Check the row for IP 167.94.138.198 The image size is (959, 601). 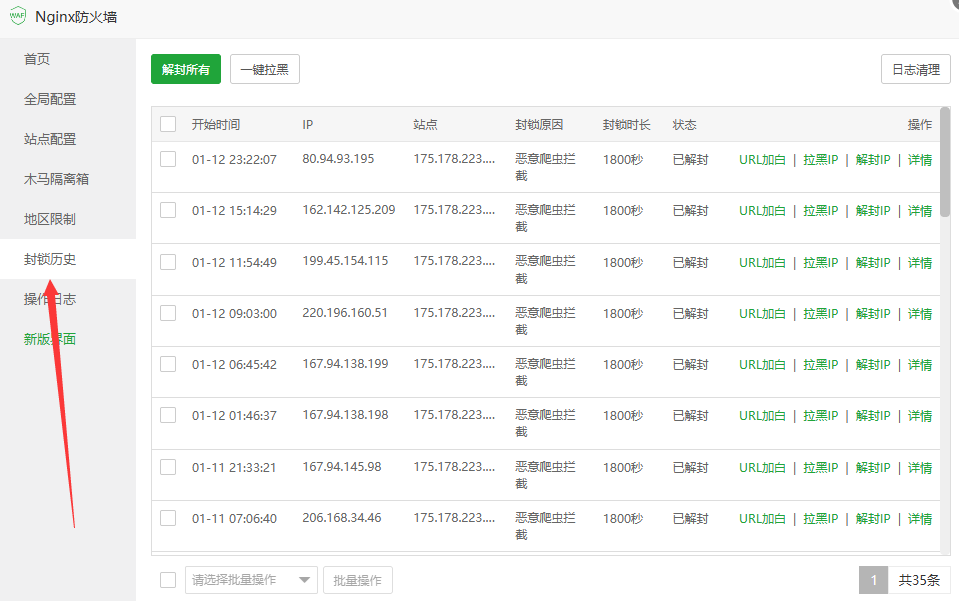168,415
